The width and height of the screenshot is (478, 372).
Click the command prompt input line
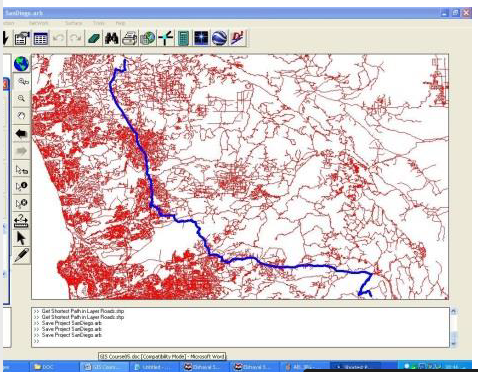(240, 341)
